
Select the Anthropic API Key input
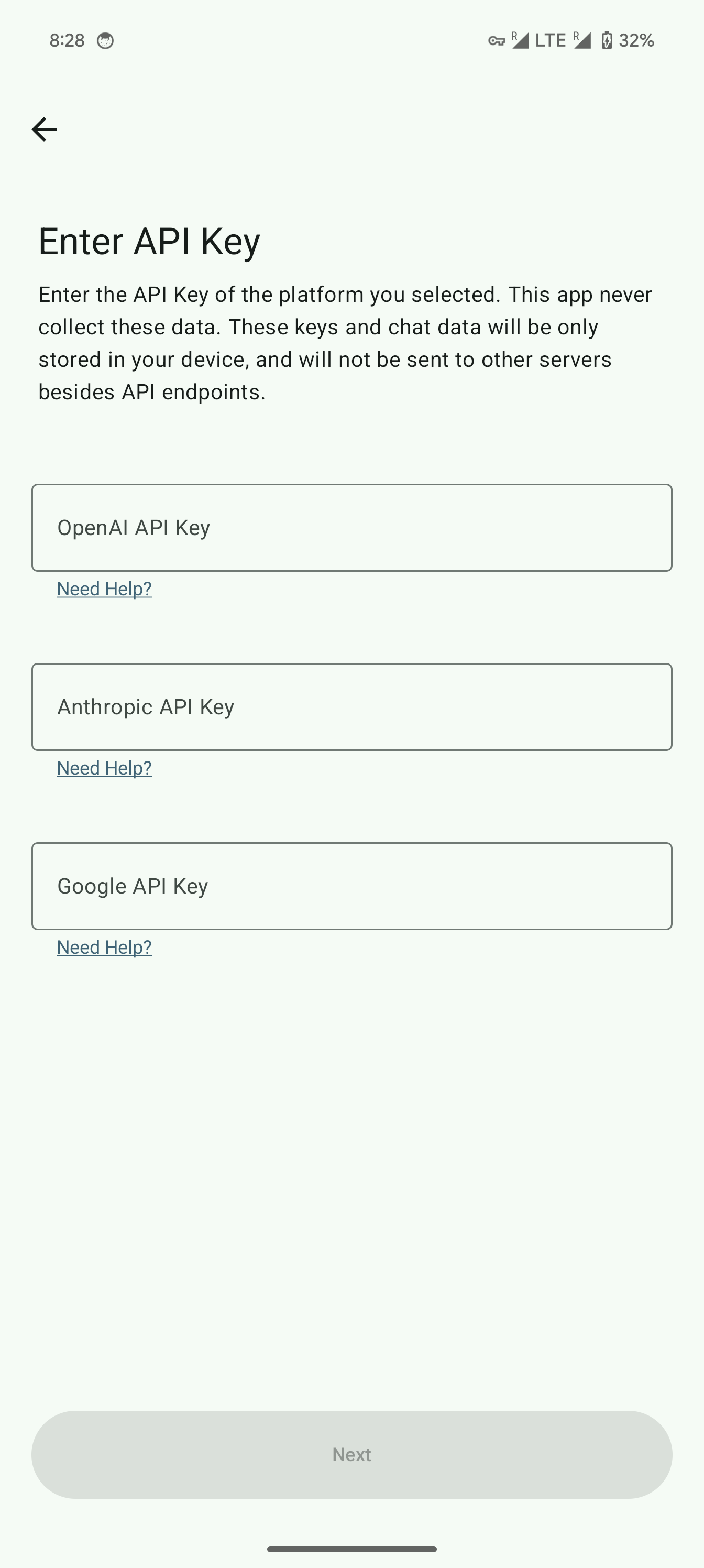pyautogui.click(x=351, y=706)
